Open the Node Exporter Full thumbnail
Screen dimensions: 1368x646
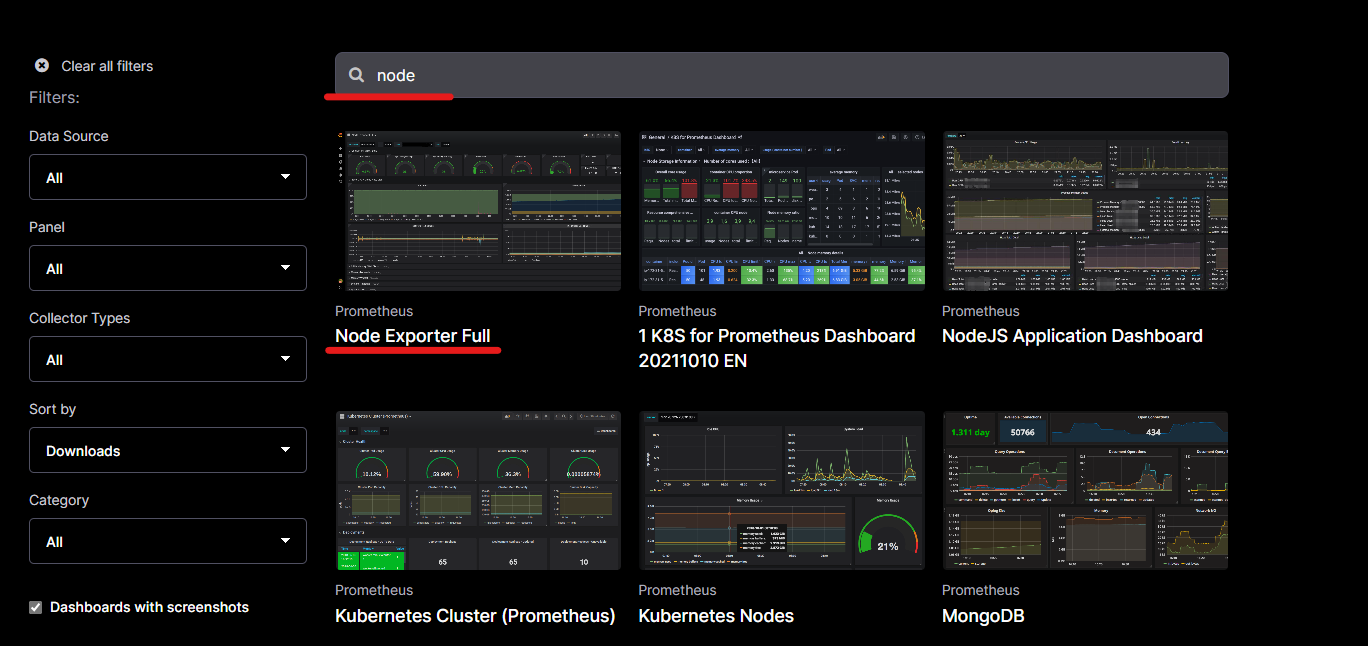(x=478, y=210)
